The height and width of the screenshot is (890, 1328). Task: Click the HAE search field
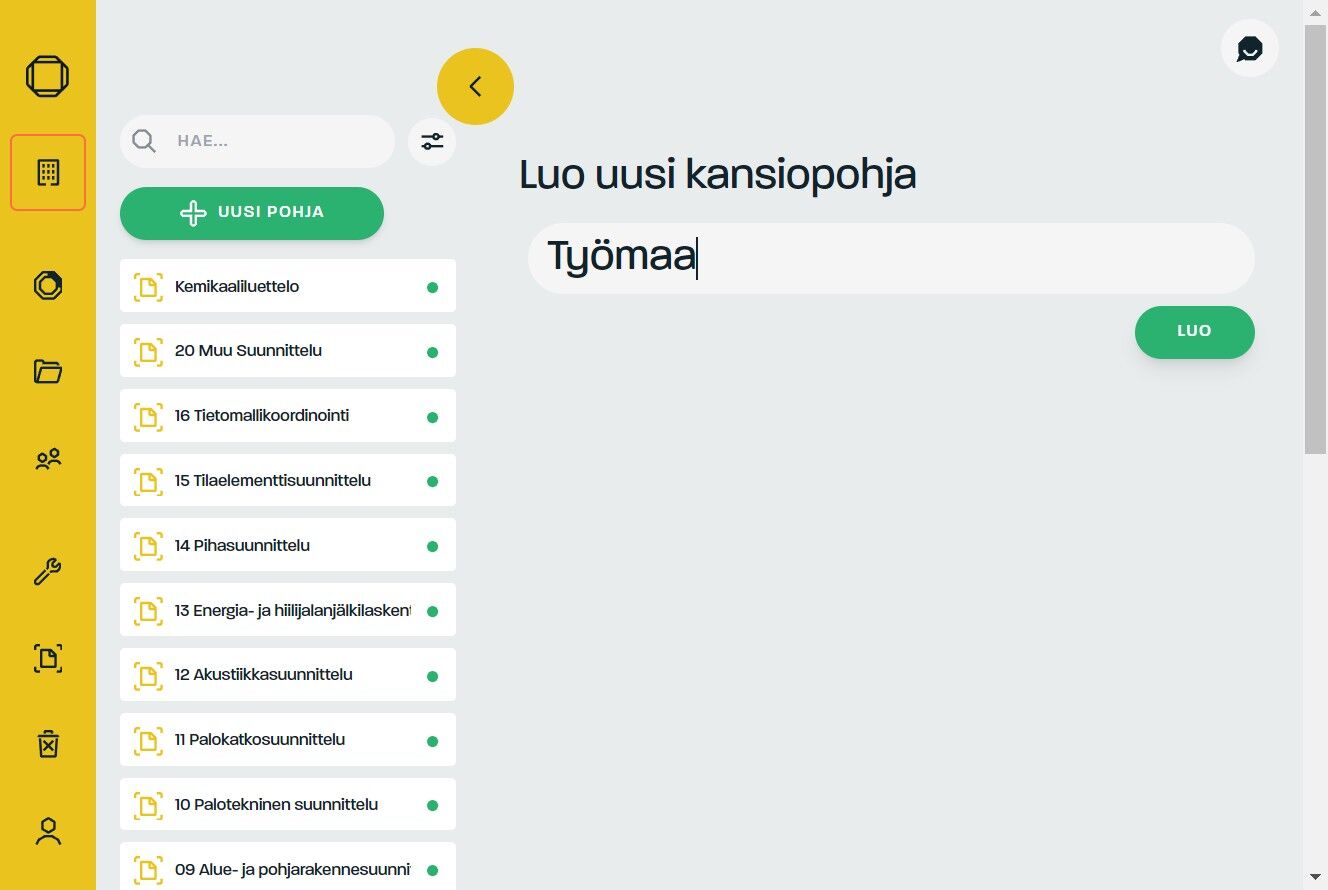tap(257, 141)
